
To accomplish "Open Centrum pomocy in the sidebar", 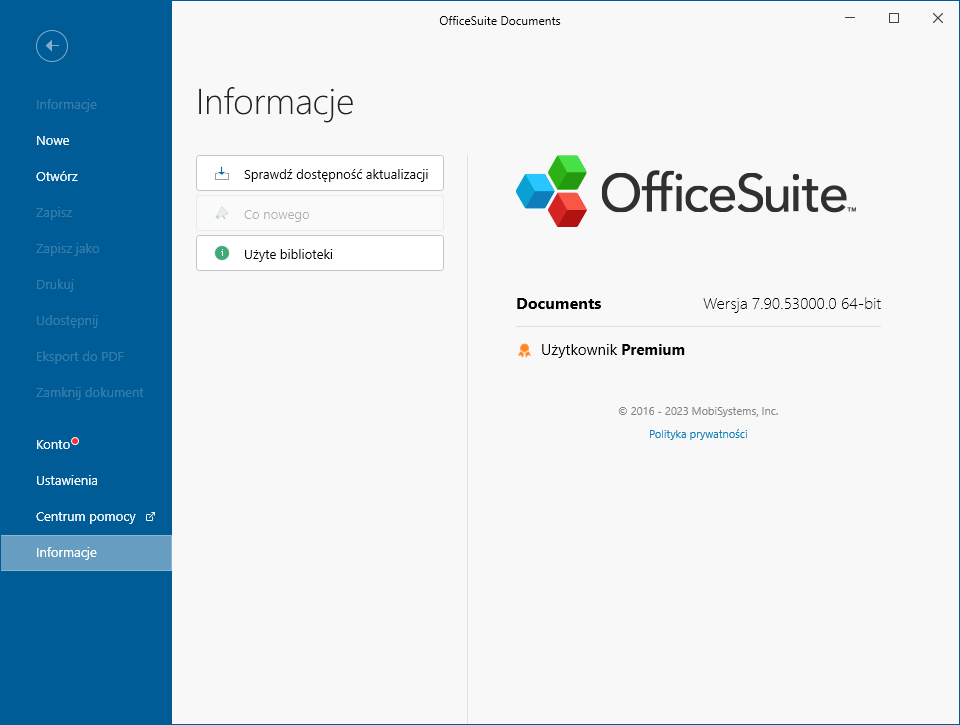I will (x=86, y=517).
